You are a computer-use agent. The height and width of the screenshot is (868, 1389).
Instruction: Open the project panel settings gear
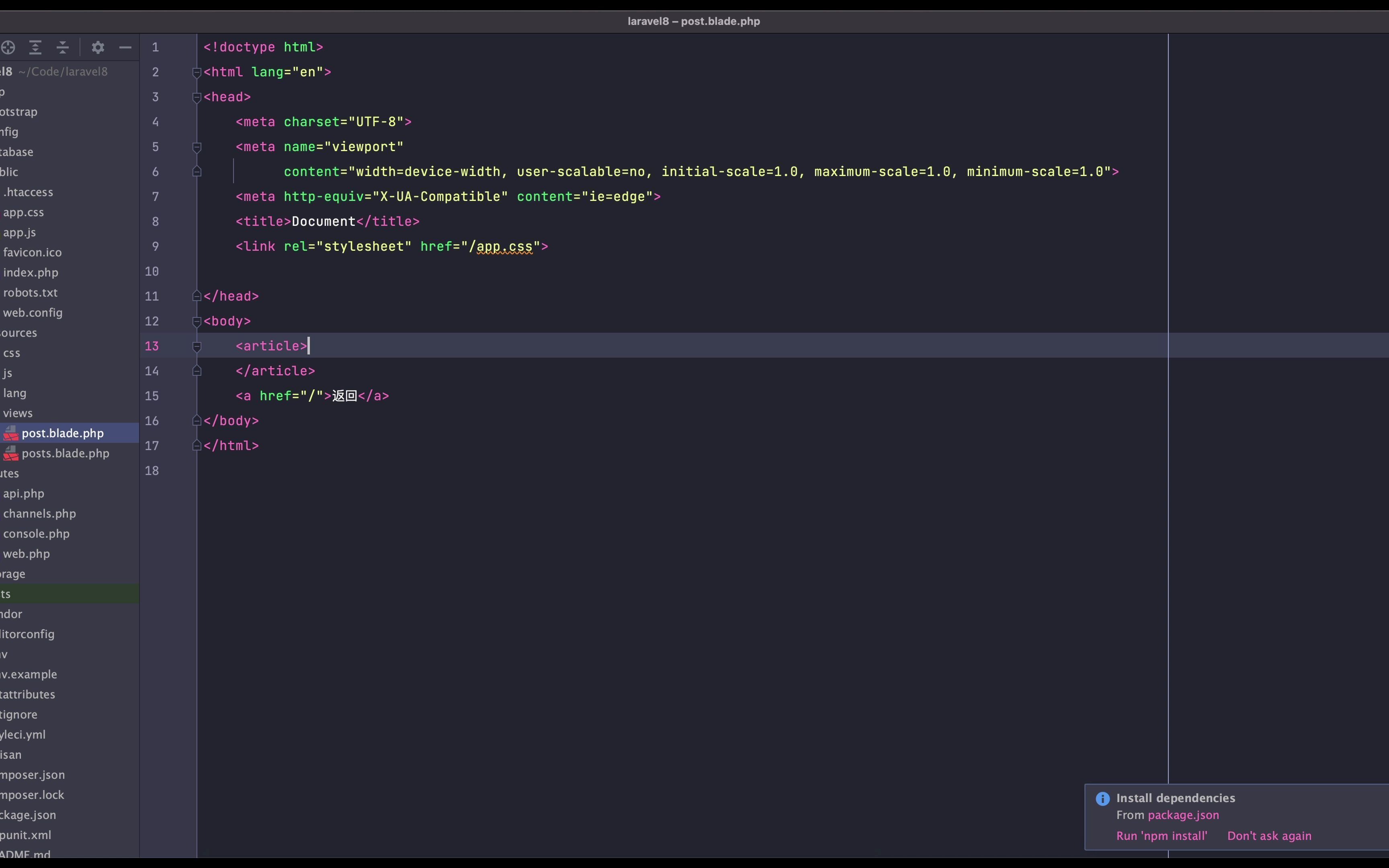[x=98, y=48]
